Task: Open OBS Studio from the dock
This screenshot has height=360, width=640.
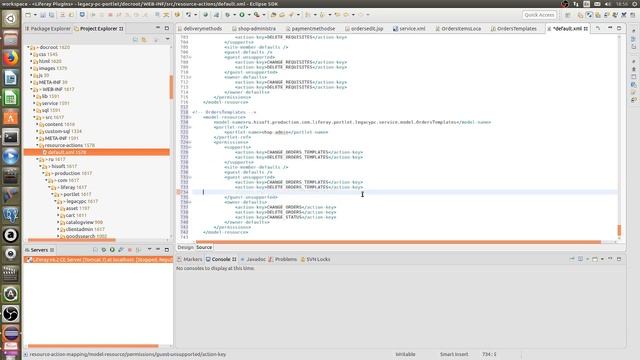Action: 11,313
